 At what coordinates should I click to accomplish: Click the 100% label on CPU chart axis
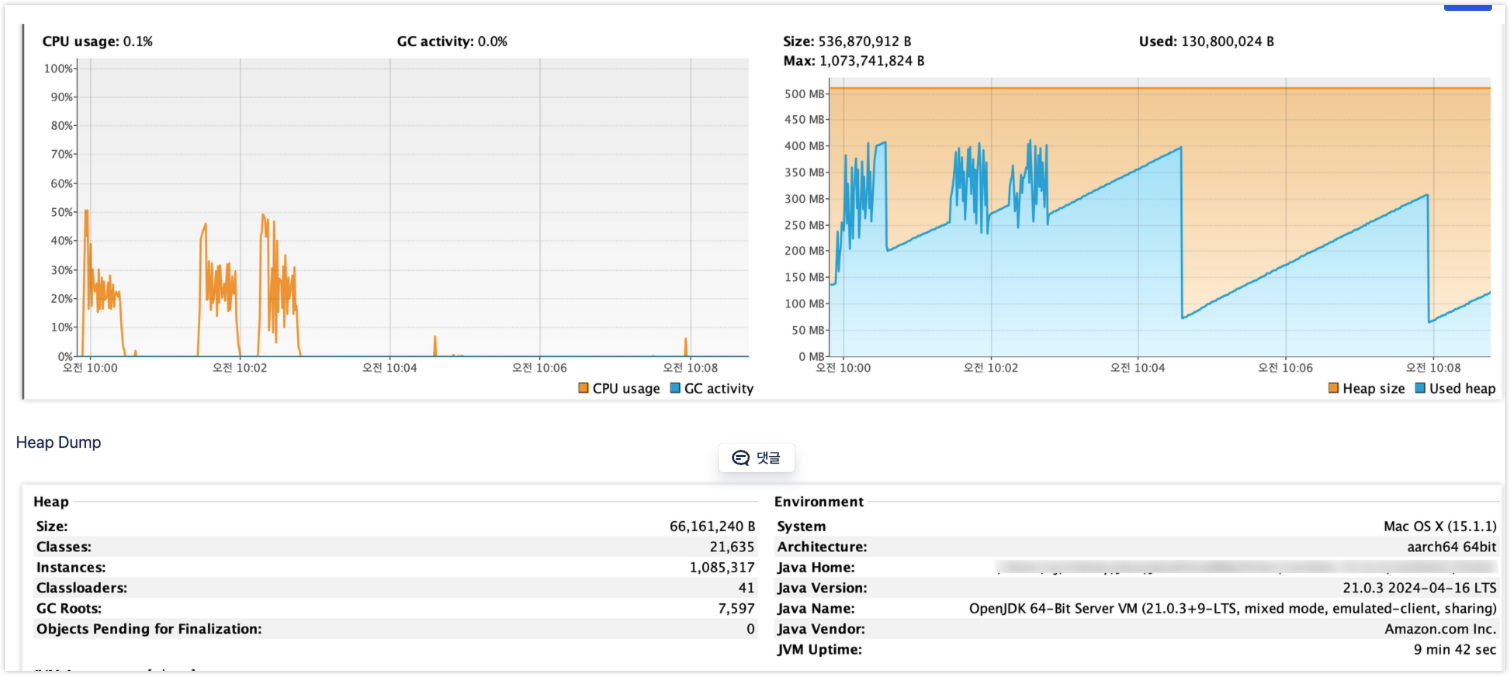click(59, 68)
